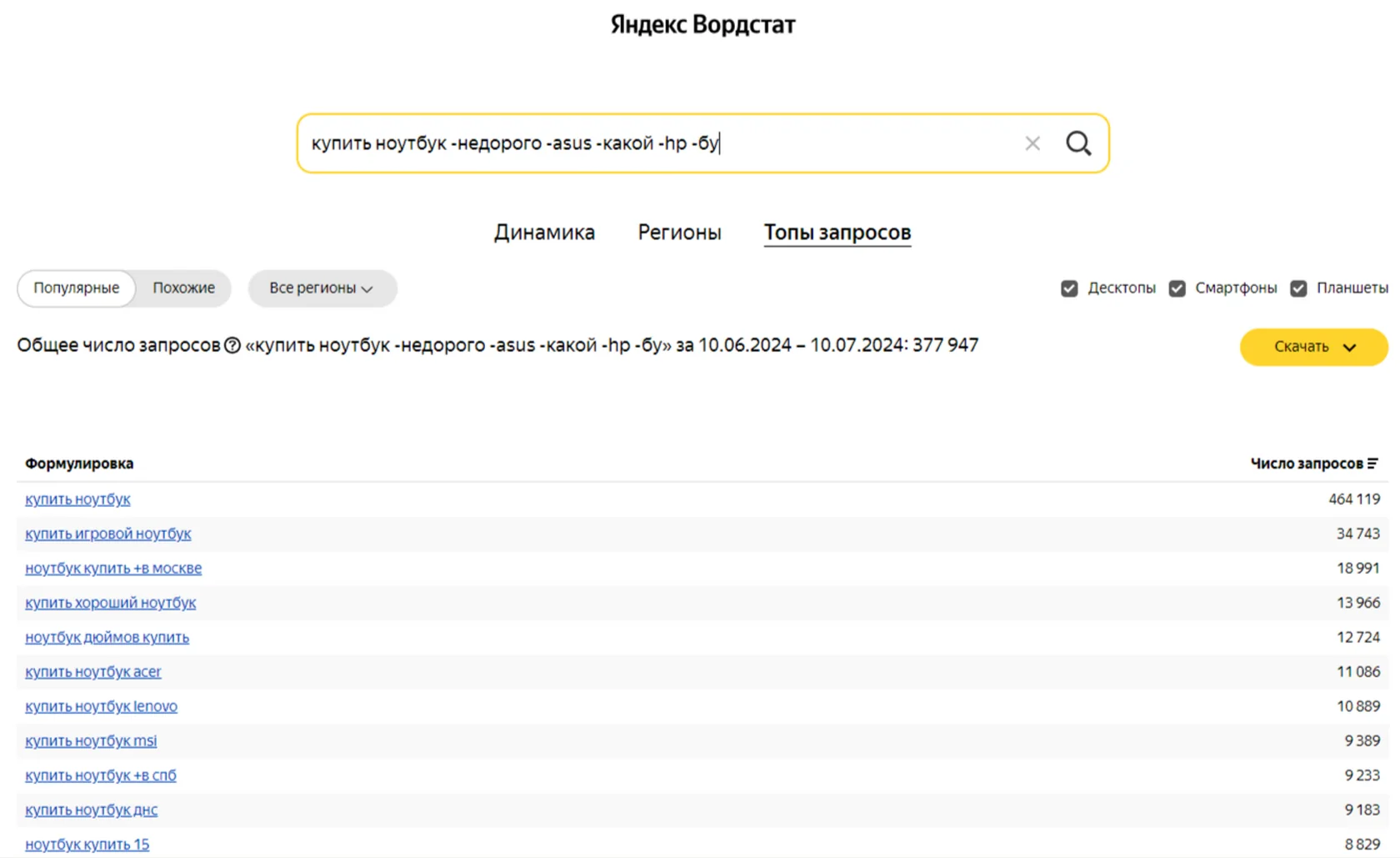Viewport: 1400px width, 858px height.
Task: Select the Популярные toggle option
Action: [x=76, y=289]
